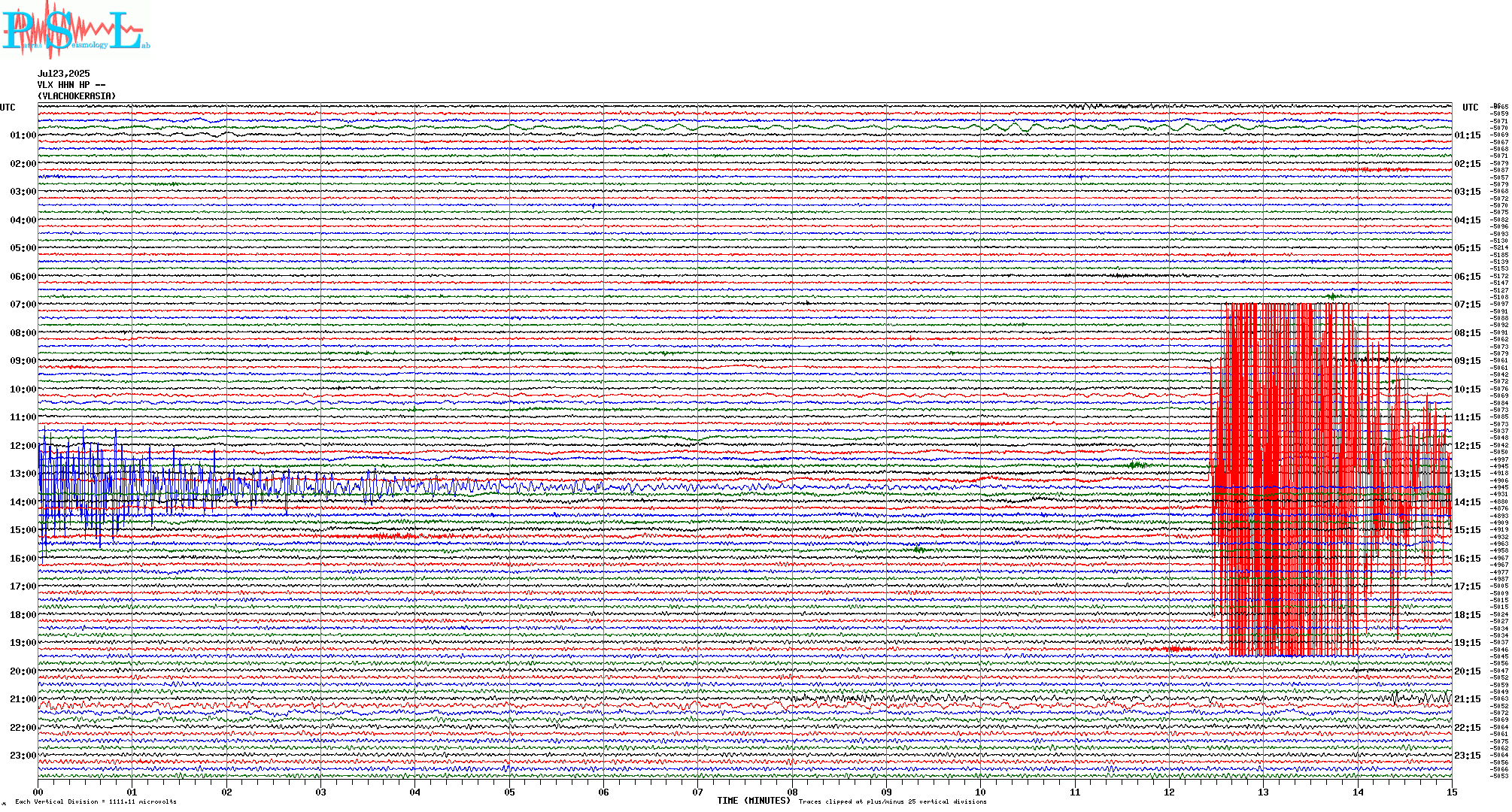Click the 11:00 hour label

pyautogui.click(x=23, y=417)
